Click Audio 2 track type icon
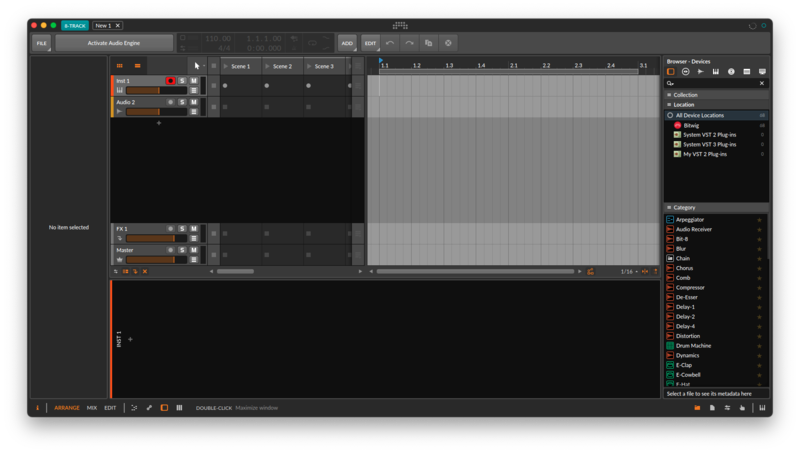 [x=119, y=112]
